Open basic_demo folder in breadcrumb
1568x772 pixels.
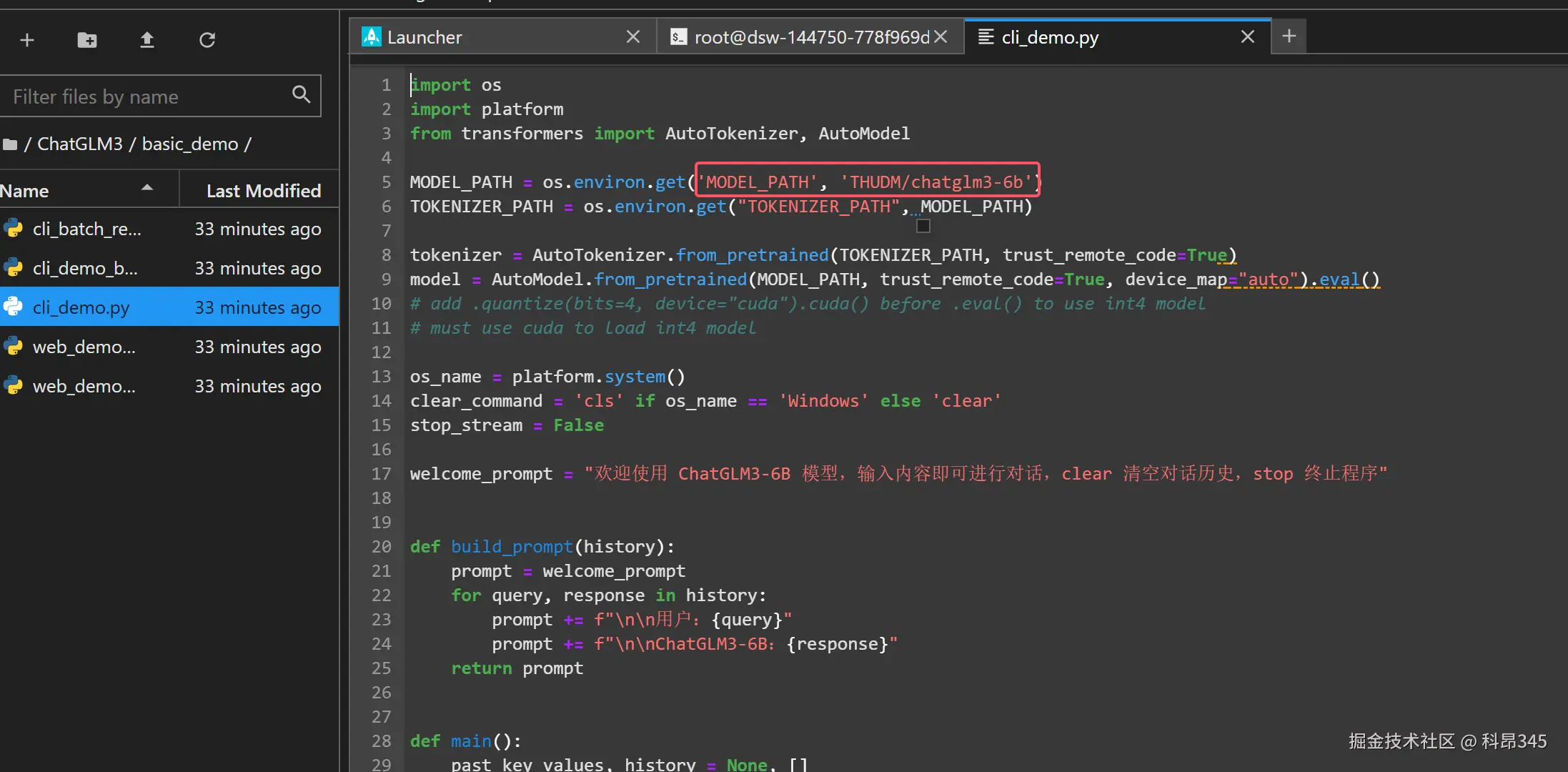pos(190,144)
